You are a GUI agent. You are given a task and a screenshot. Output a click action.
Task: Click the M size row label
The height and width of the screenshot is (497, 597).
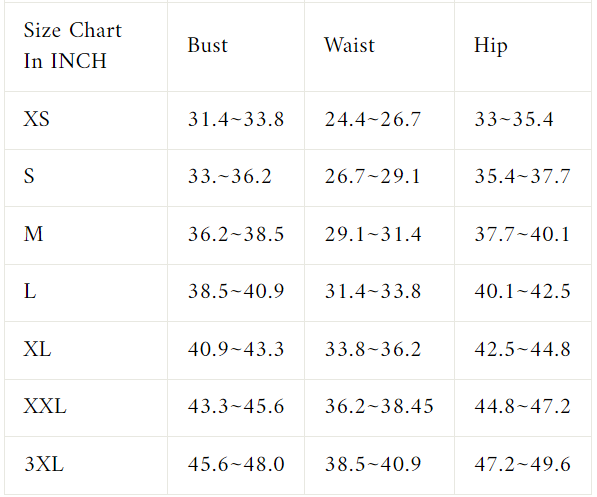33,234
